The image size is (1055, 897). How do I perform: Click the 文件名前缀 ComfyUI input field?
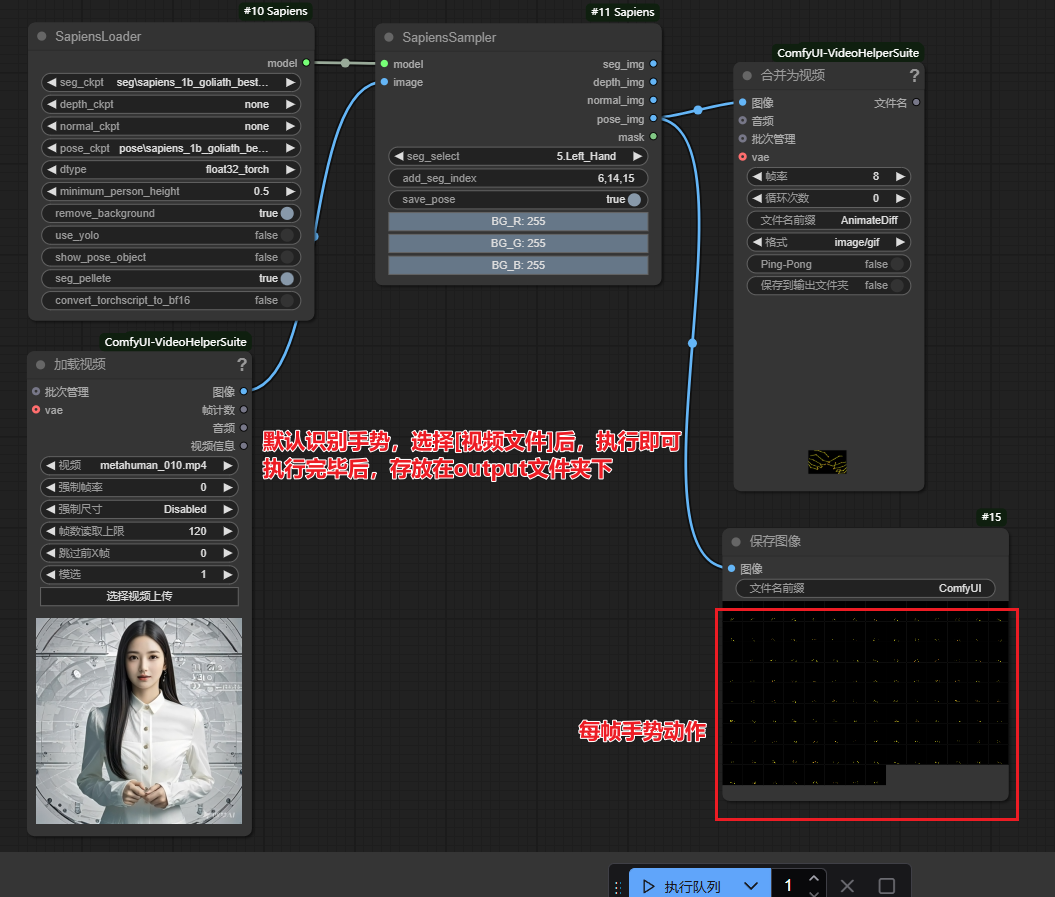point(865,588)
